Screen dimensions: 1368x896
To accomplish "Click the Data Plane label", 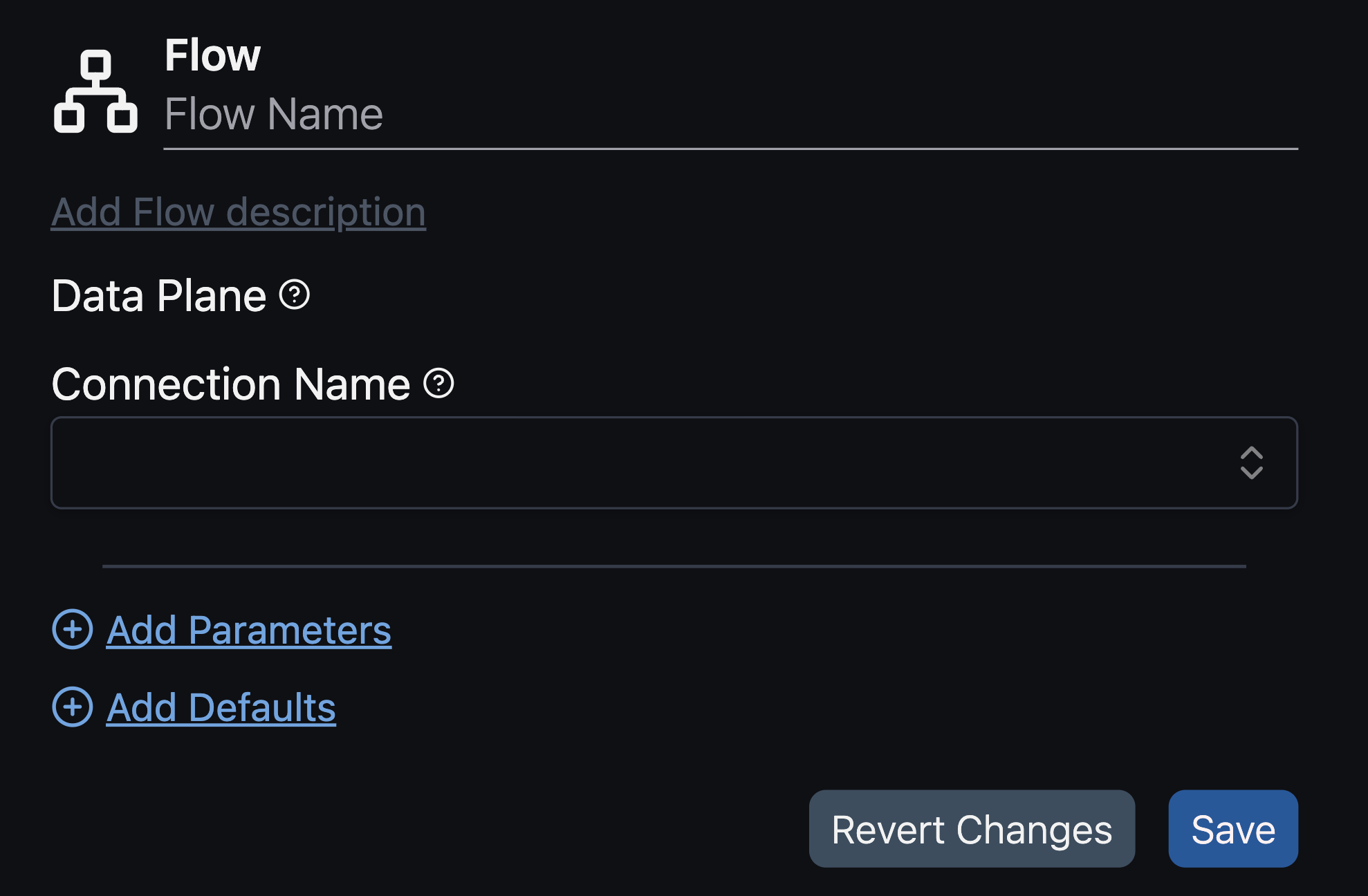I will [159, 296].
